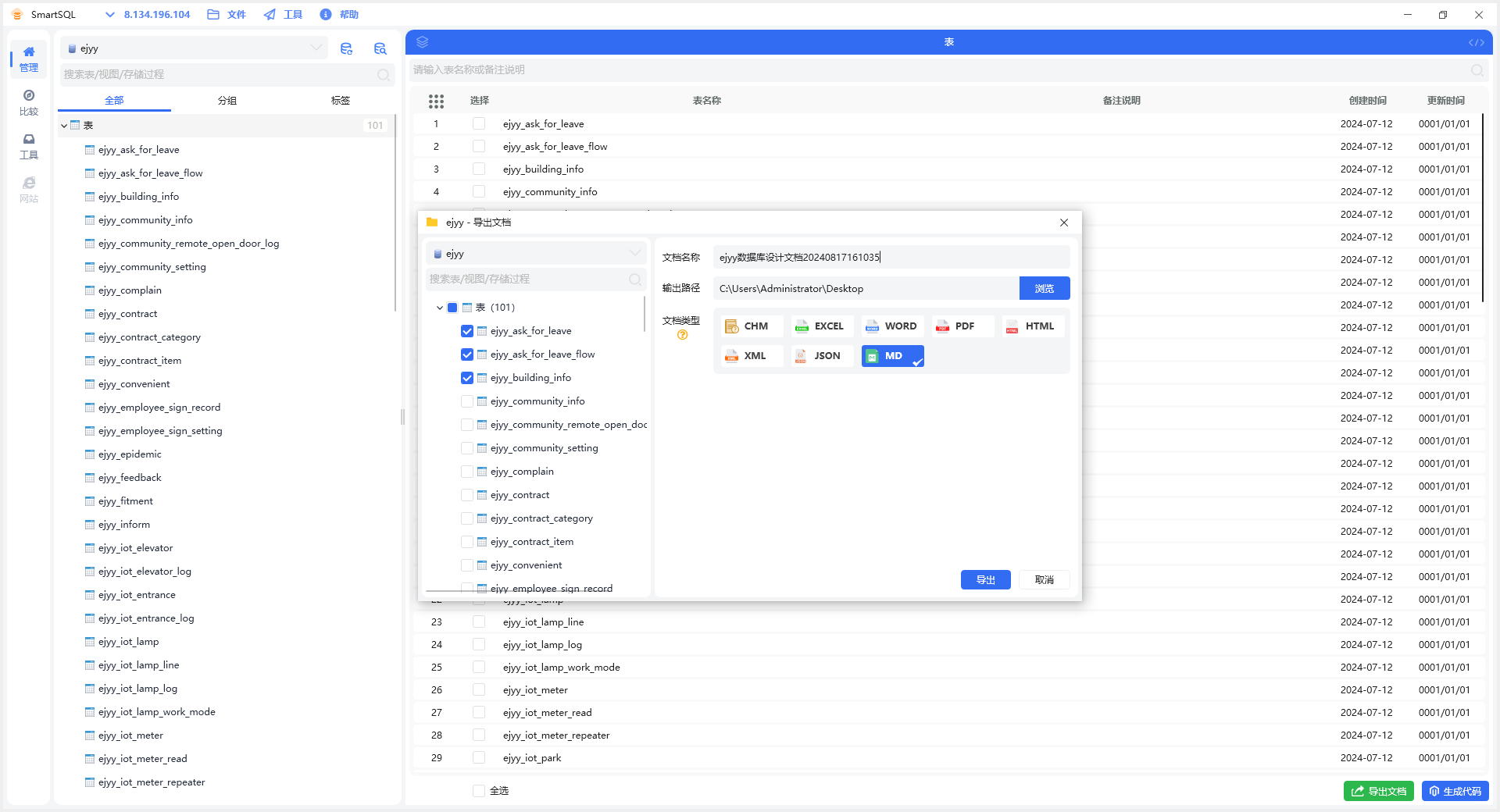Click the 生成代码 button
1500x812 pixels.
click(x=1455, y=791)
